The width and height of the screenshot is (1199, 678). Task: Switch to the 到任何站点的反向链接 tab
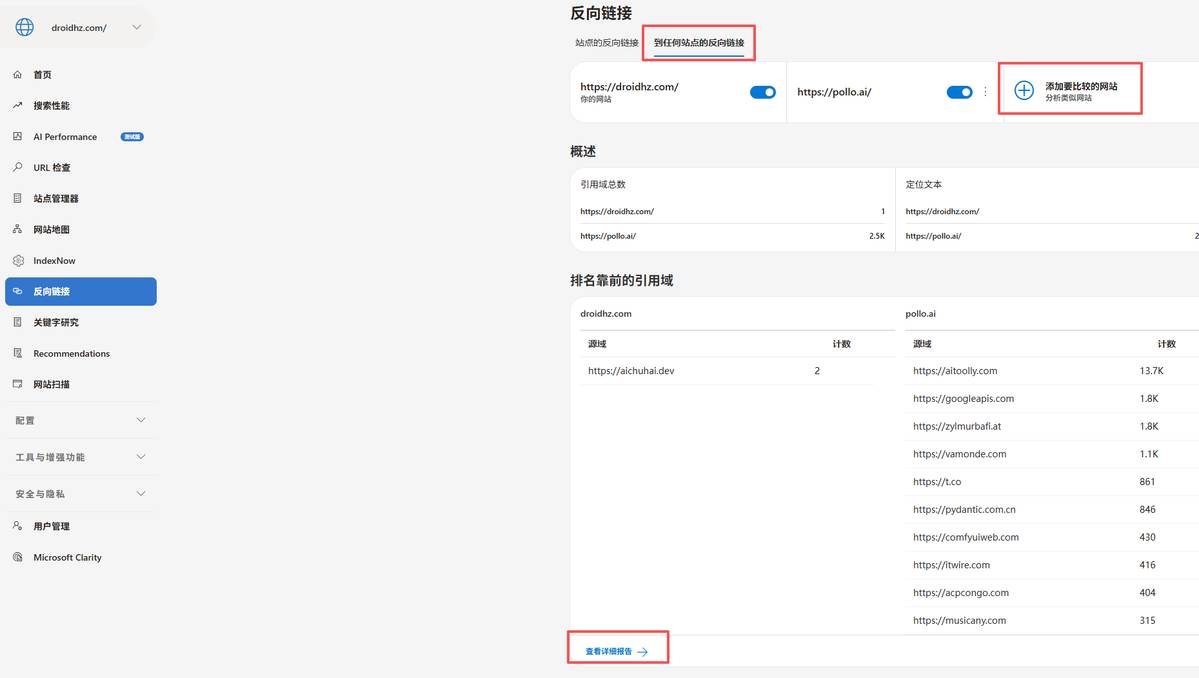(x=699, y=43)
